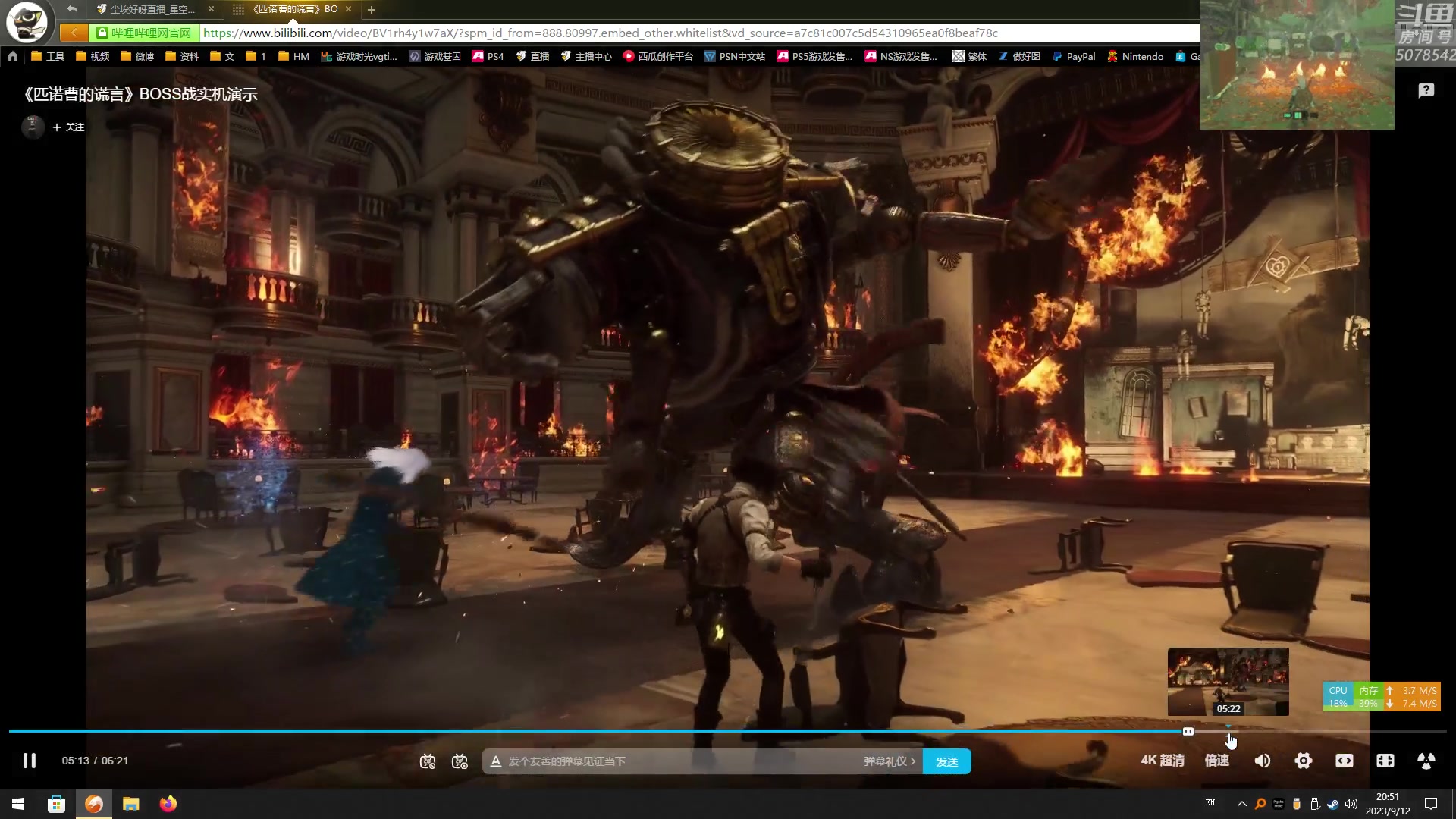Open File Explorer from taskbar

(131, 804)
